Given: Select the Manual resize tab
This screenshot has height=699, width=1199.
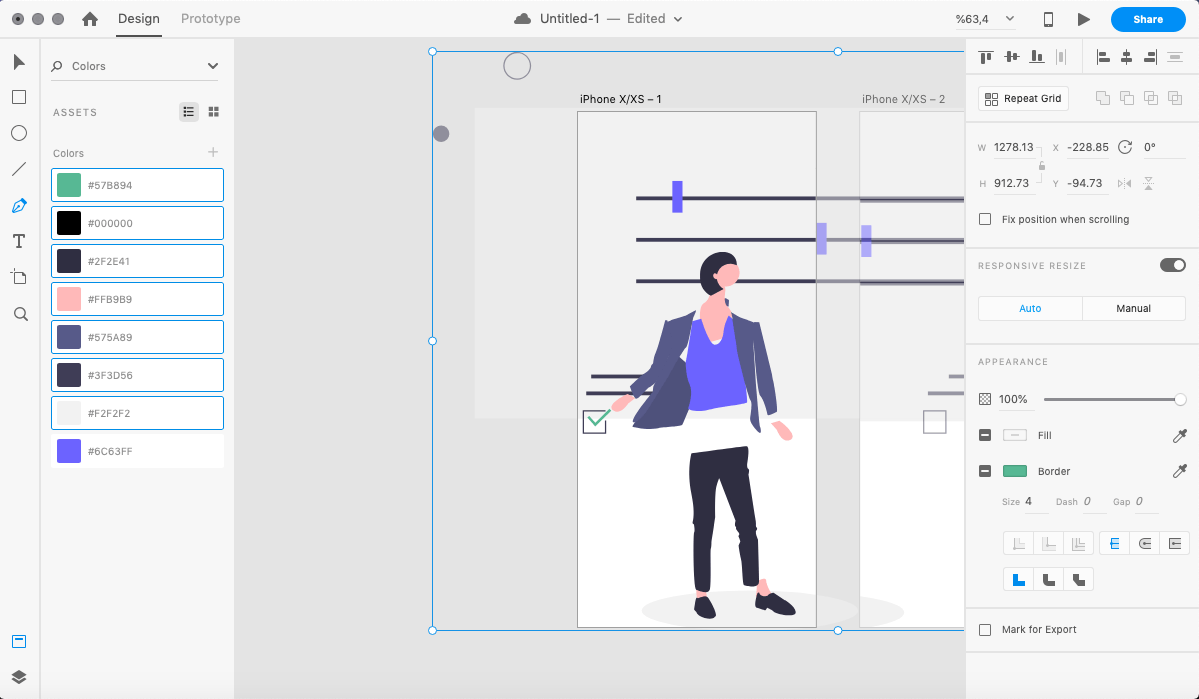Looking at the screenshot, I should (x=1133, y=308).
